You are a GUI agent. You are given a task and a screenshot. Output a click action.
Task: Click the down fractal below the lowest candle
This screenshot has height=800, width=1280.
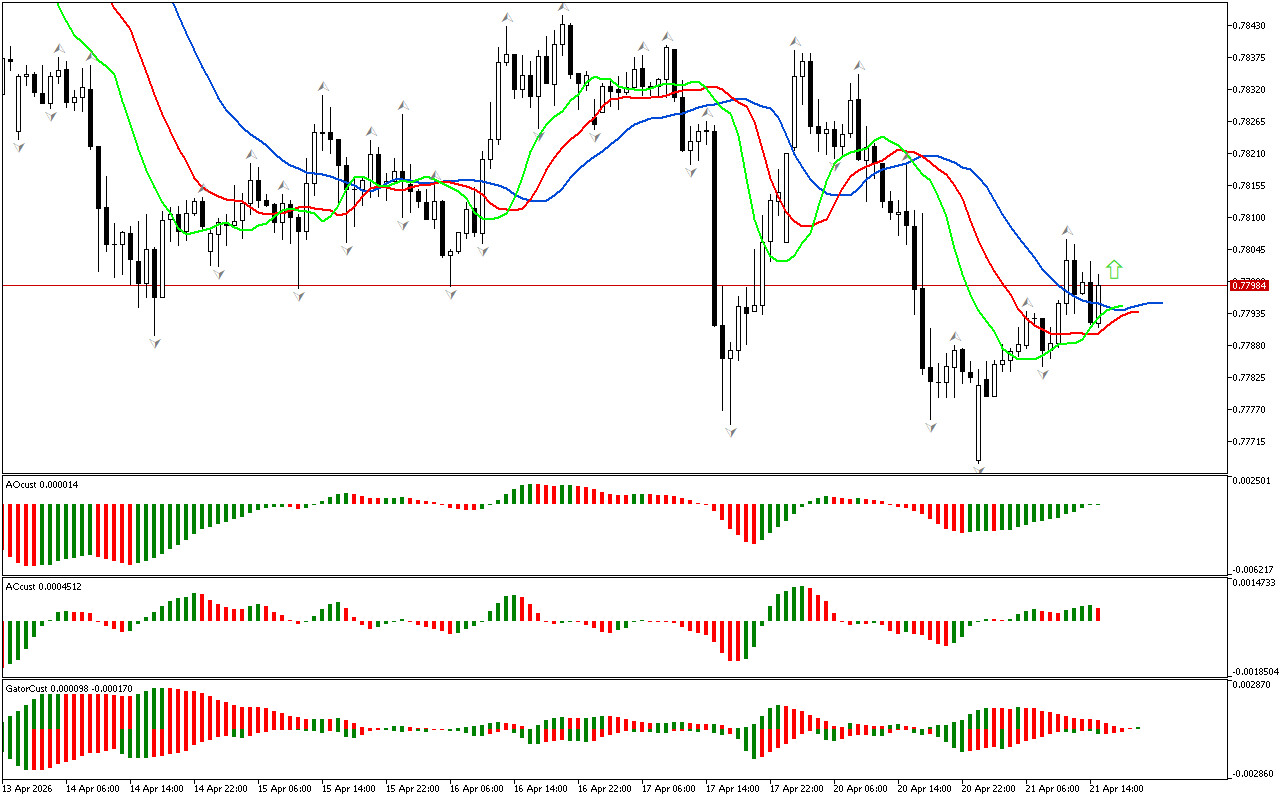point(979,468)
